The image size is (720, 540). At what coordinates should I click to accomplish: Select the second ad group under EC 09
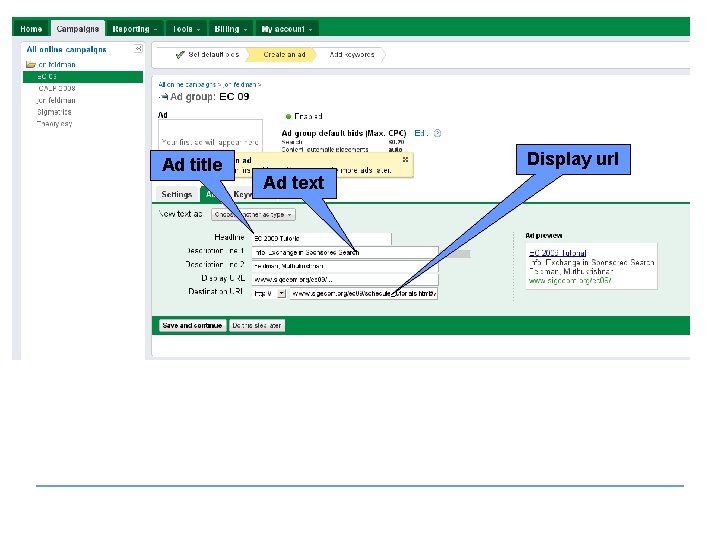point(56,88)
